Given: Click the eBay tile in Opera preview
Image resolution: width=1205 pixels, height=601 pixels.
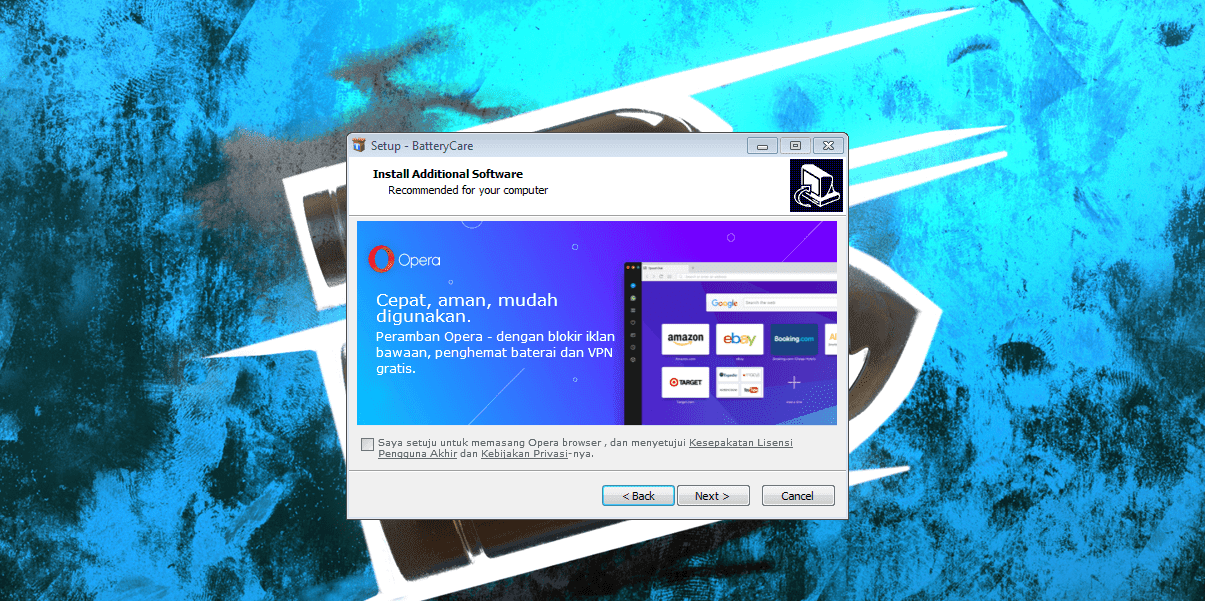Looking at the screenshot, I should (740, 339).
